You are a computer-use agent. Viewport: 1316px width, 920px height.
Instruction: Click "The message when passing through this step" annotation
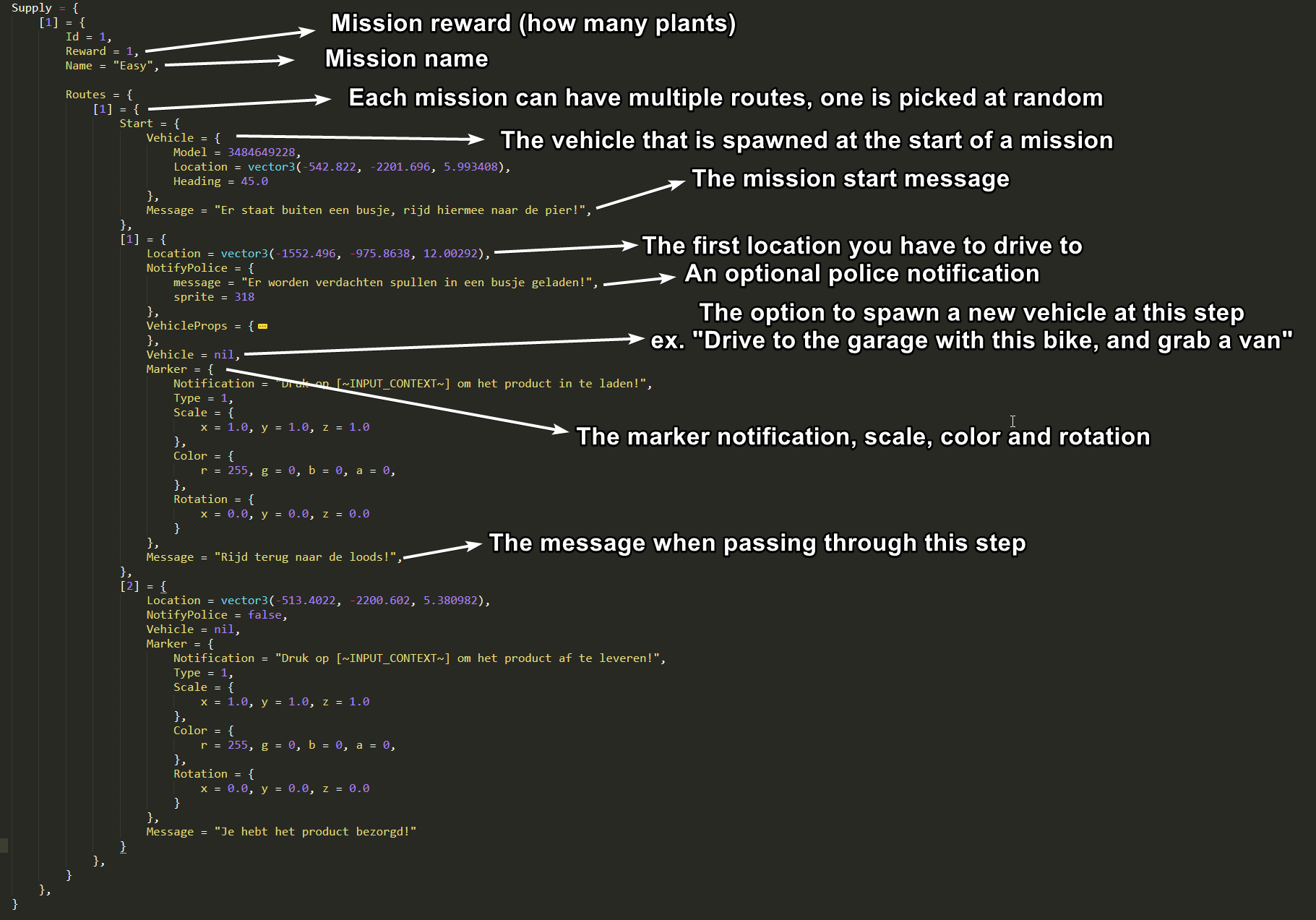coord(757,543)
